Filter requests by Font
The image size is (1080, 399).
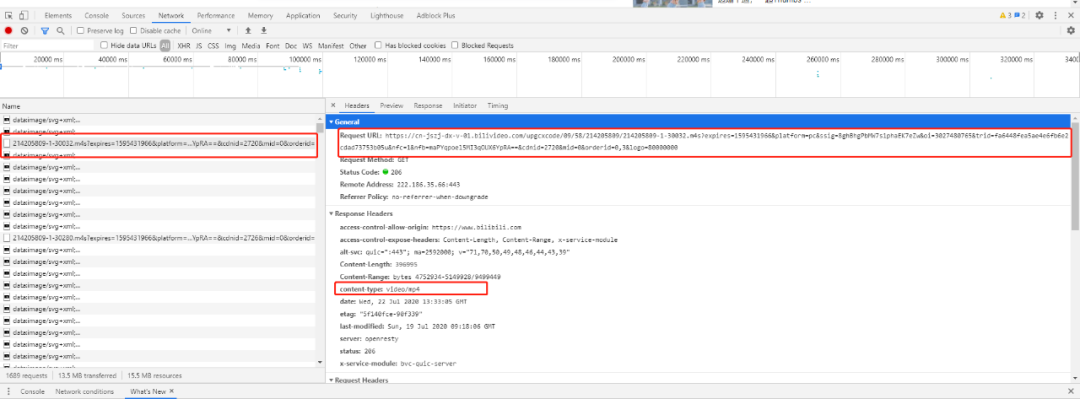[273, 45]
